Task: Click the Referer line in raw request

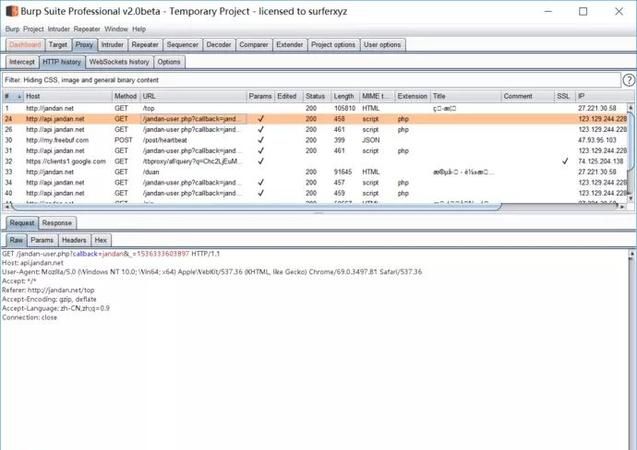Action: 48,290
